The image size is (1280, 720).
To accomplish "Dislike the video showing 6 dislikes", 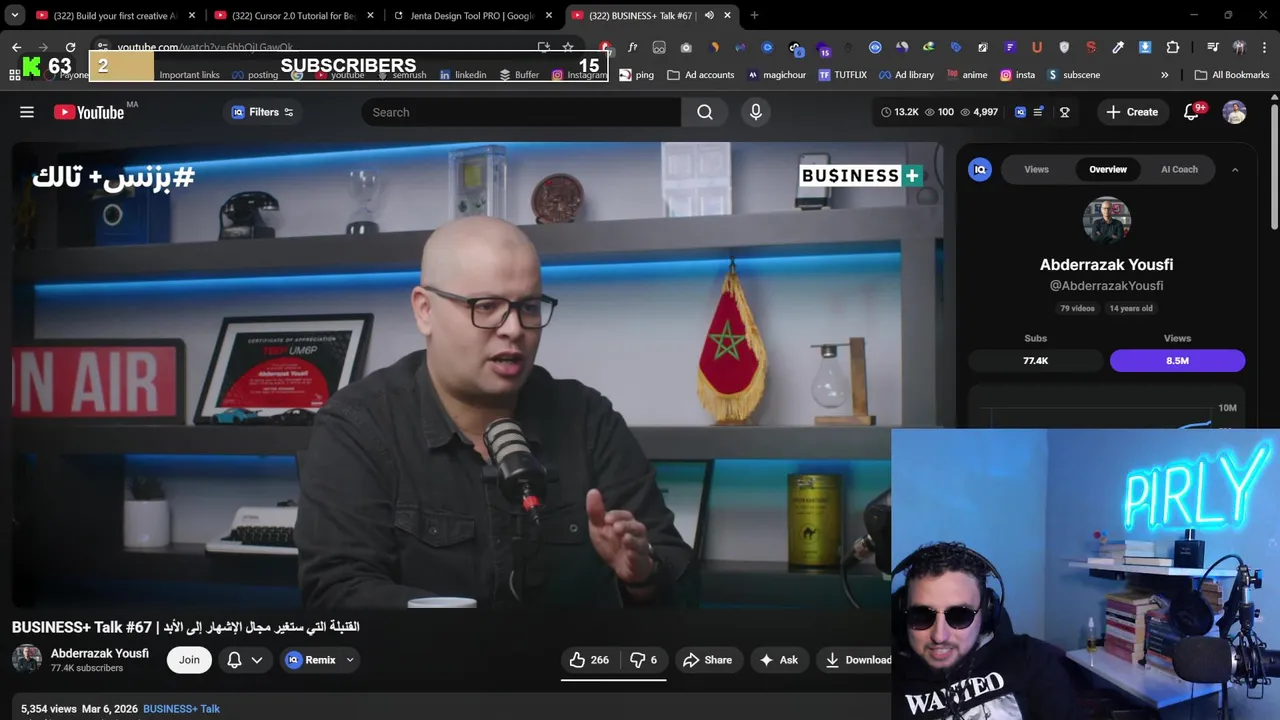I will (643, 660).
